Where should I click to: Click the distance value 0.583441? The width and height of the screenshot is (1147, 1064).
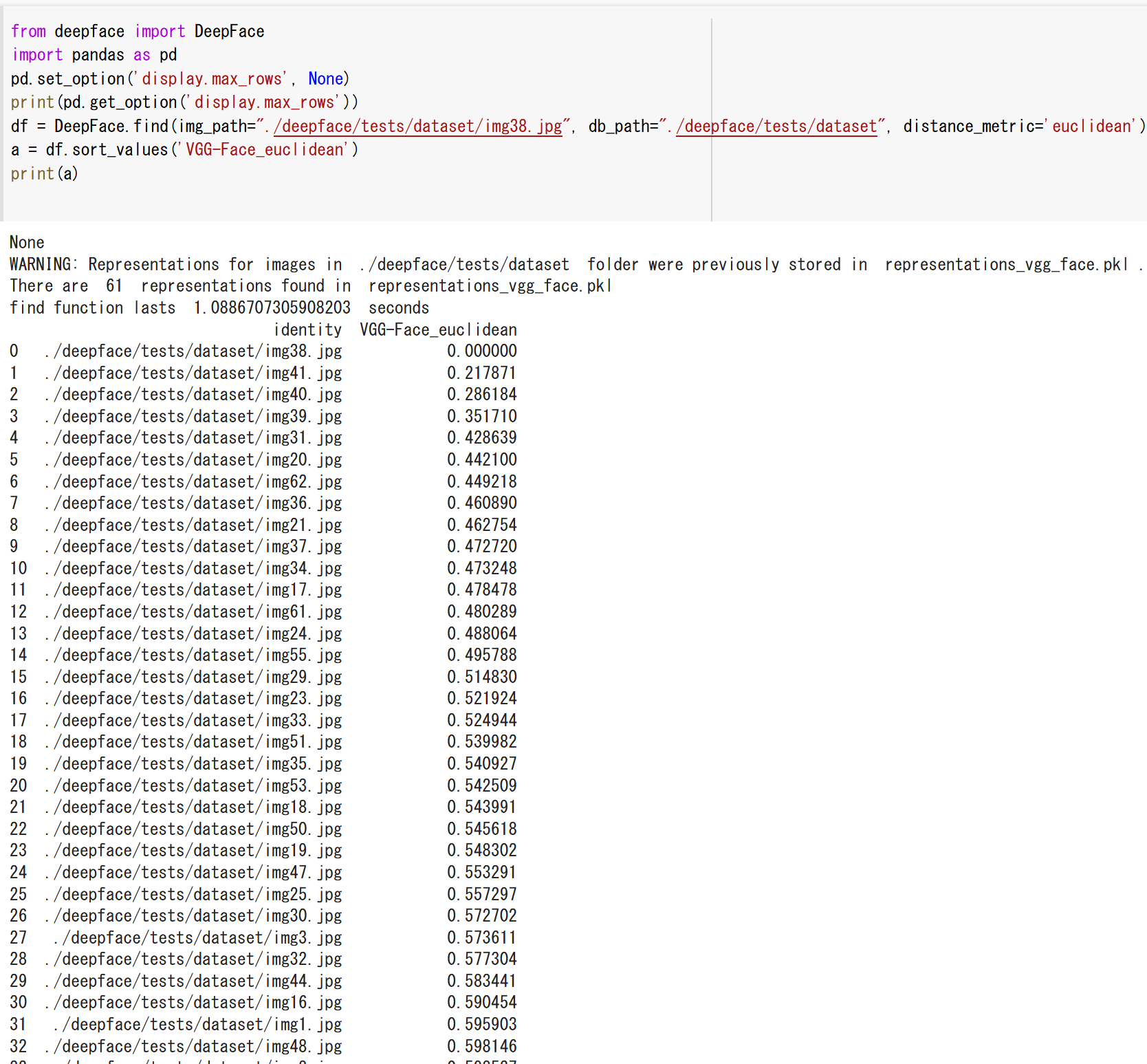click(x=482, y=981)
